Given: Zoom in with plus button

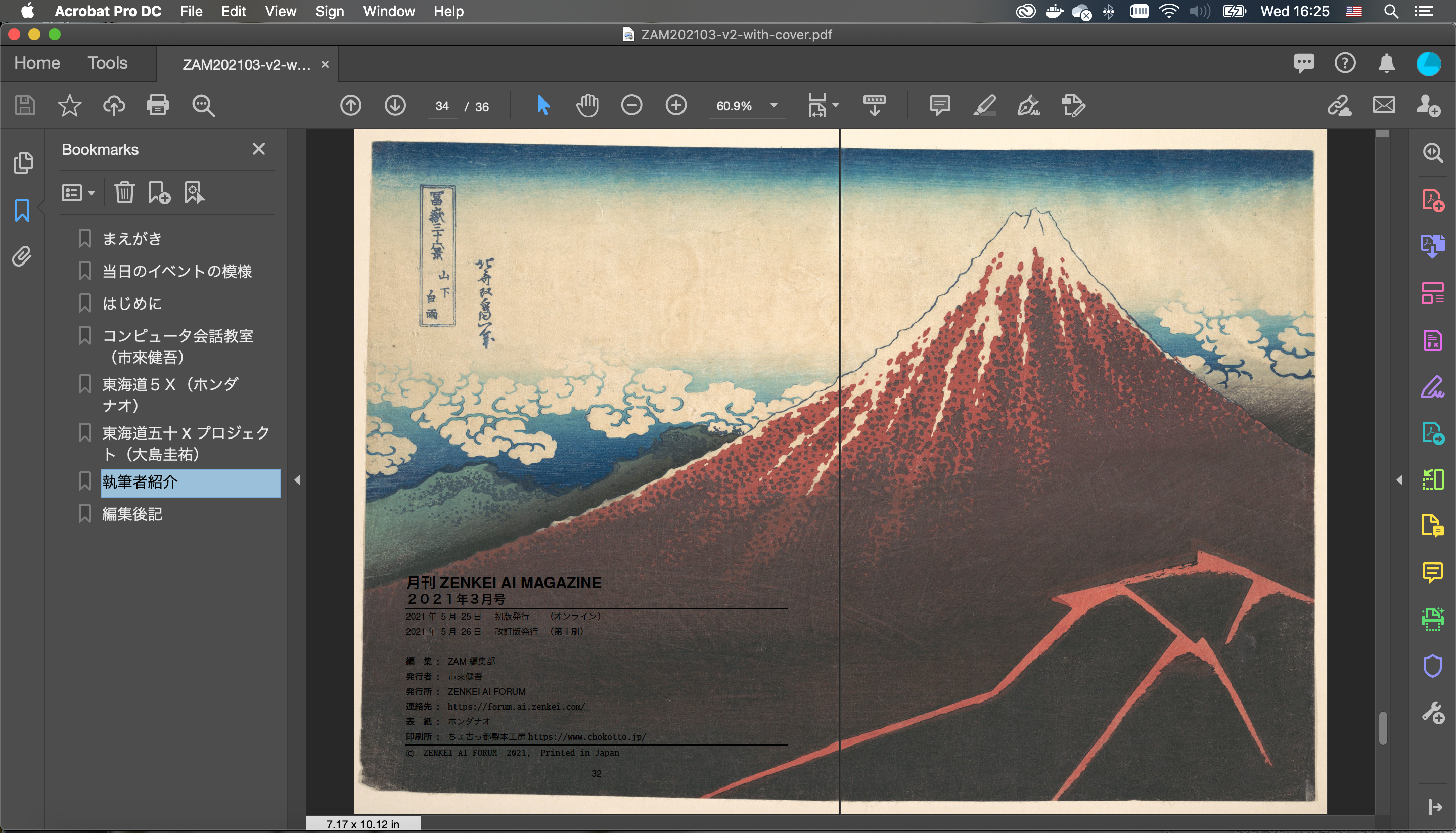Looking at the screenshot, I should (x=676, y=106).
